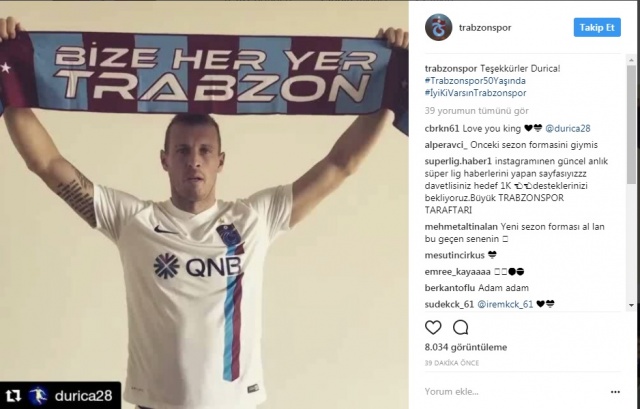Open the comment bubble icon
The height and width of the screenshot is (409, 640).
pos(460,327)
